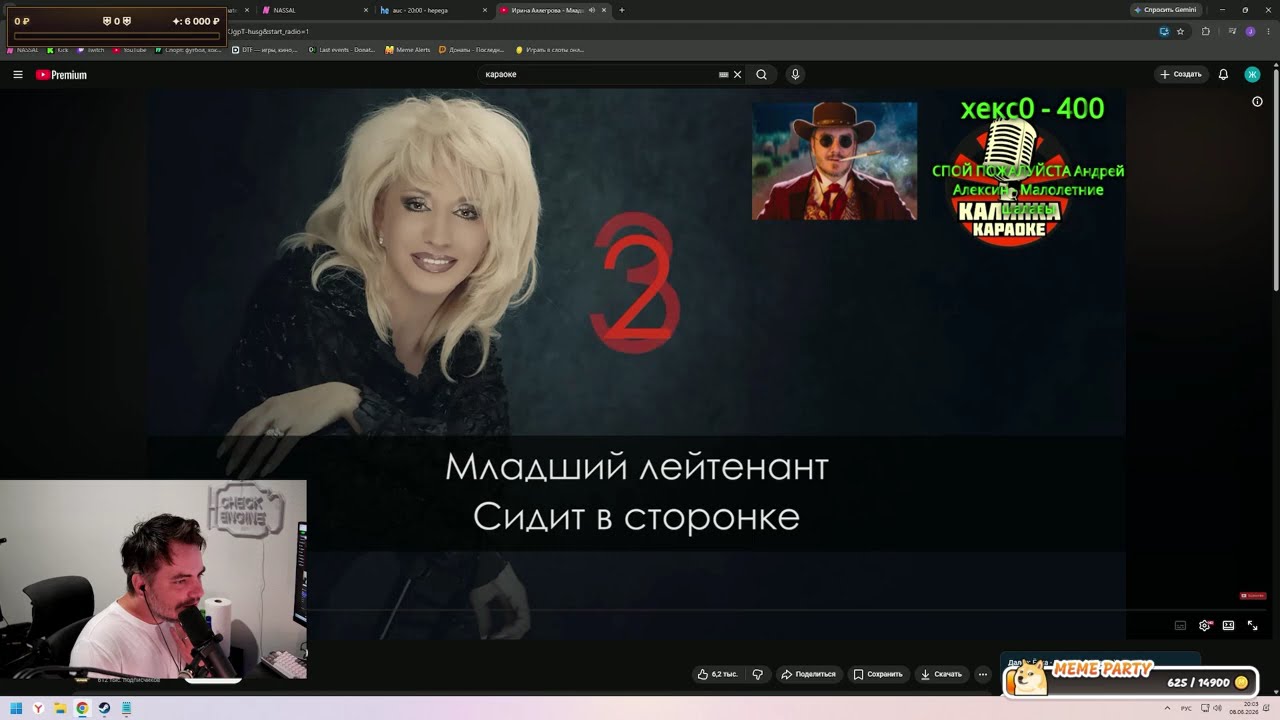Click the cowboy hat thumbnail overlay
The height and width of the screenshot is (720, 1280).
[834, 161]
